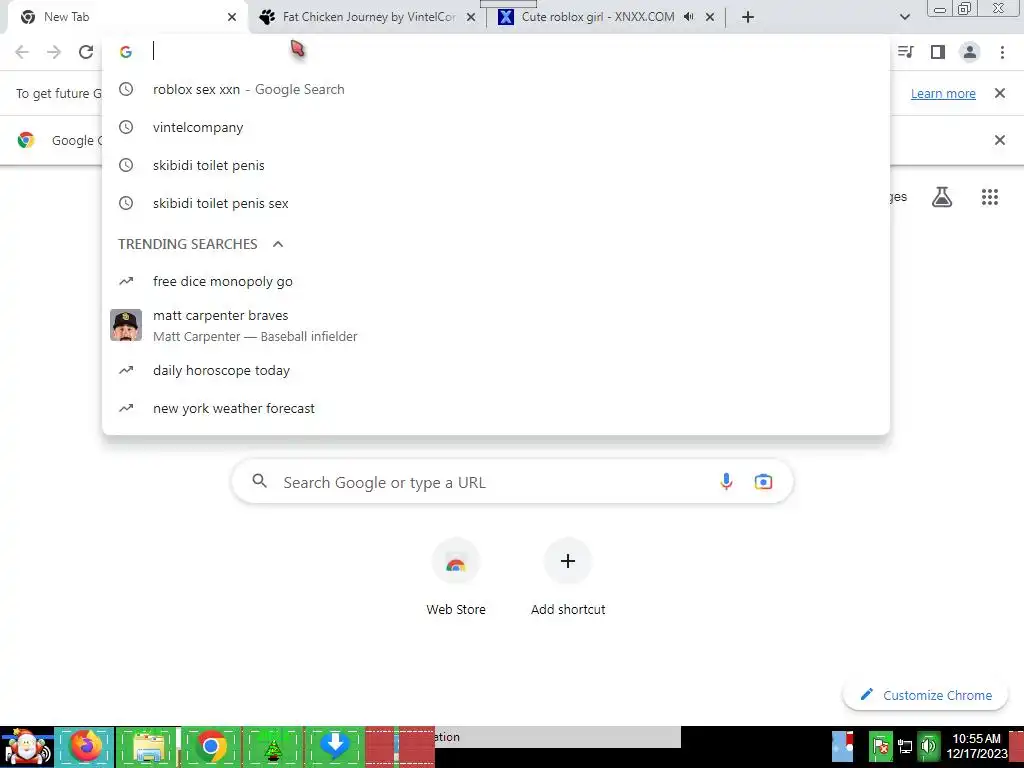Click the Google G icon in address bar
The height and width of the screenshot is (768, 1024).
pos(125,52)
